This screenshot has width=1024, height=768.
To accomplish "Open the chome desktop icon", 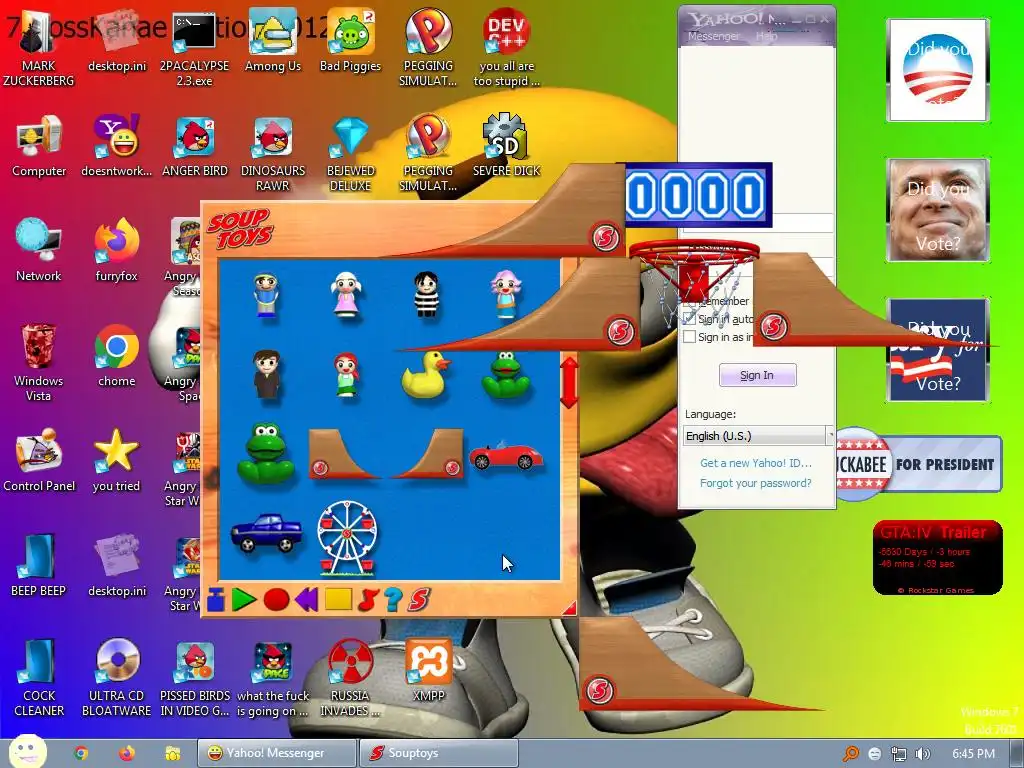I will pos(117,356).
